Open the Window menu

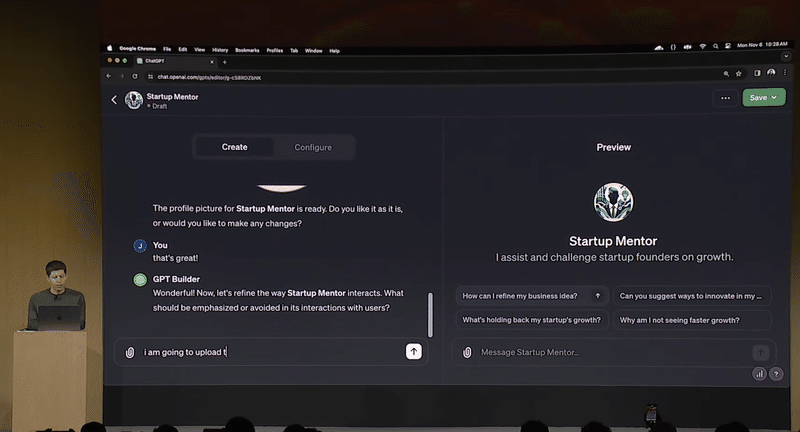(313, 51)
